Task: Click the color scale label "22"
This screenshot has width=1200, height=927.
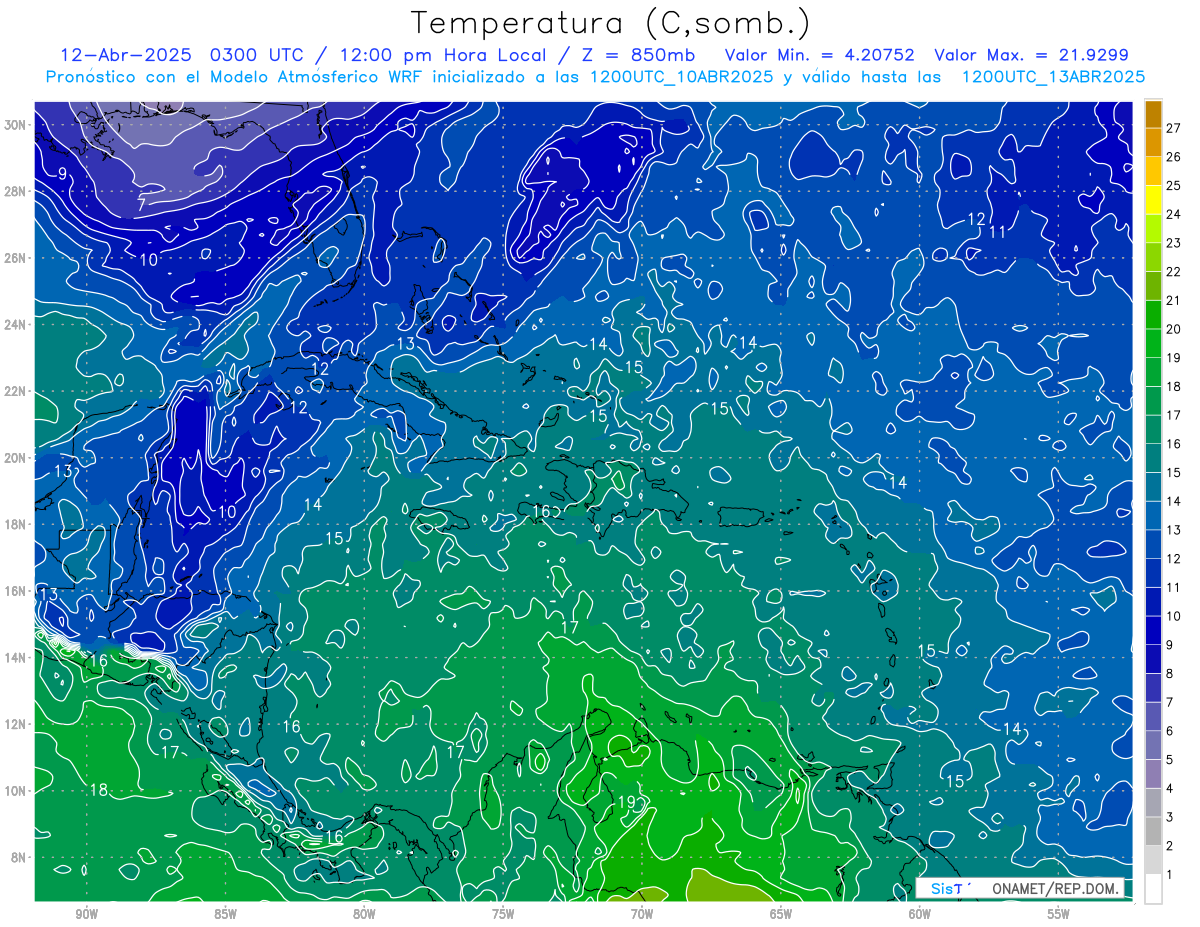Action: tap(1174, 271)
